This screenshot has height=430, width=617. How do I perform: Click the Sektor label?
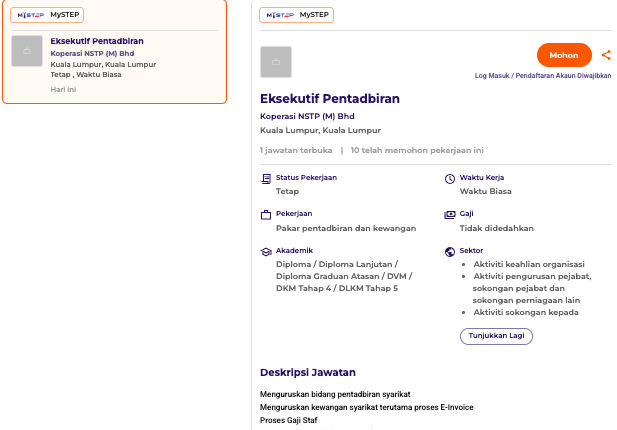[471, 251]
